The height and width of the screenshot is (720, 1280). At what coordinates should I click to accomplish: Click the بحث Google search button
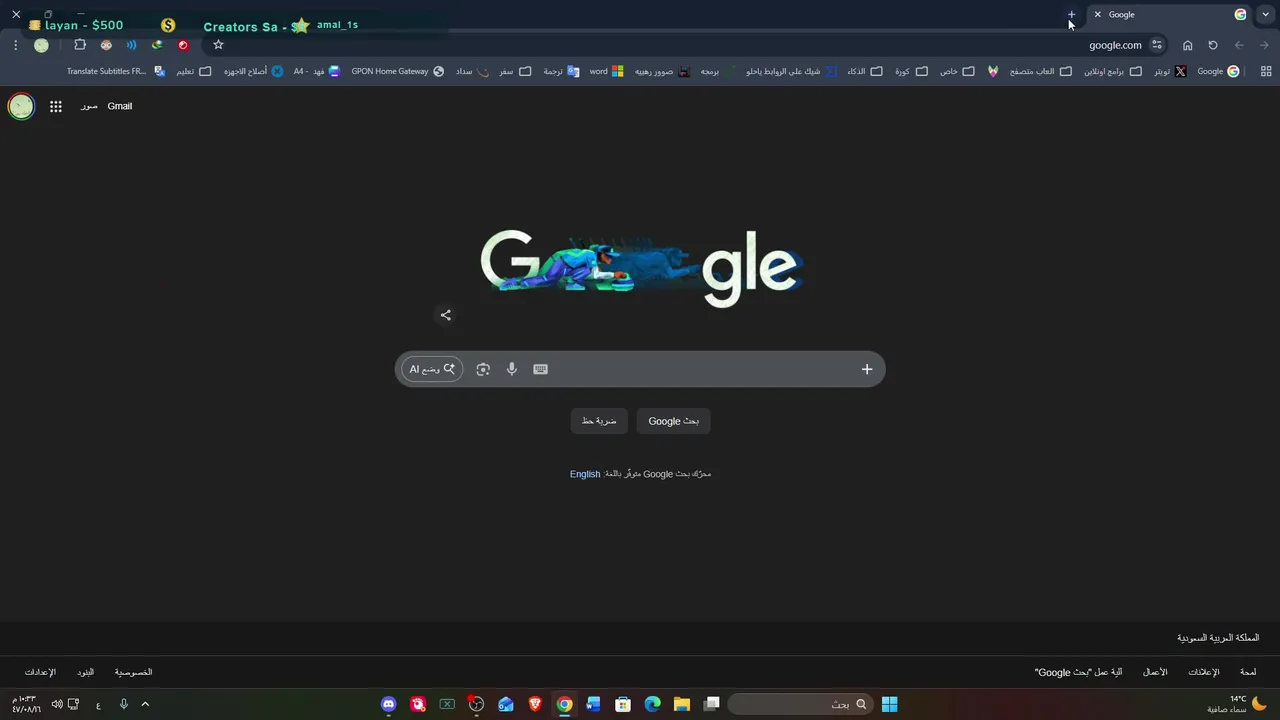pyautogui.click(x=674, y=421)
